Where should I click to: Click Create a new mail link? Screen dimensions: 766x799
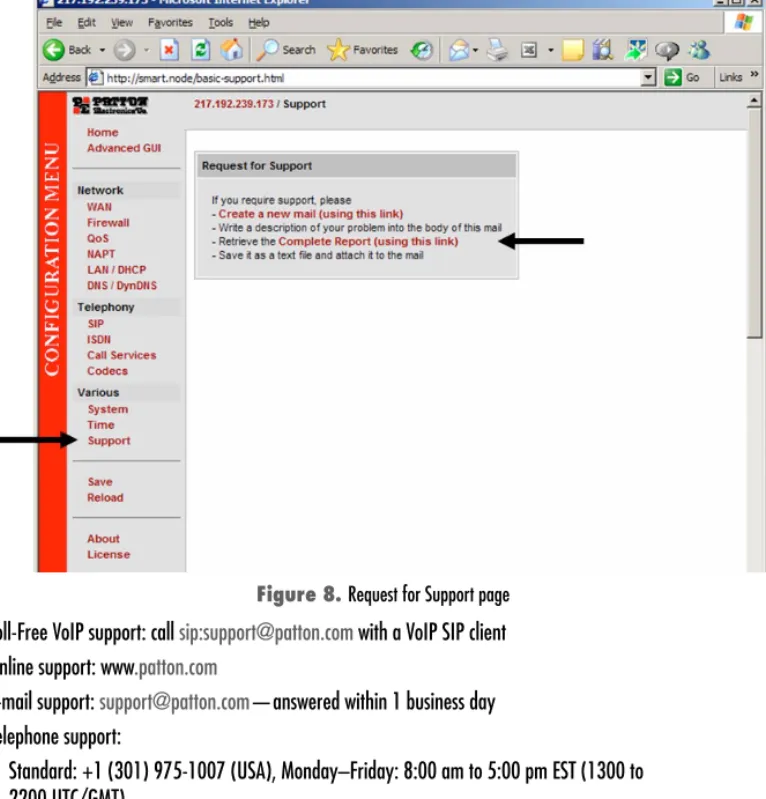(x=310, y=214)
